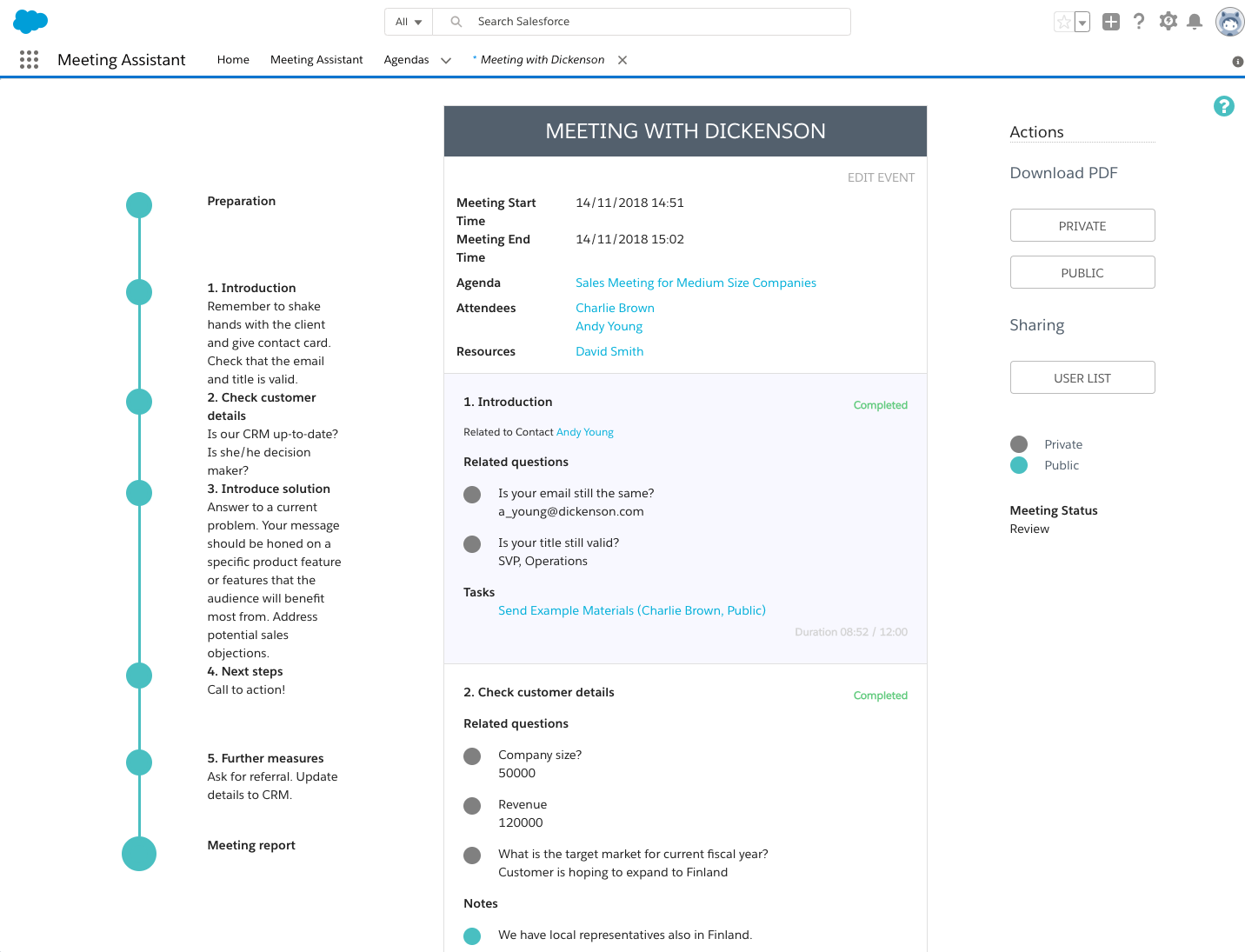Click the Download PDF heading
The width and height of the screenshot is (1245, 952).
click(x=1063, y=173)
